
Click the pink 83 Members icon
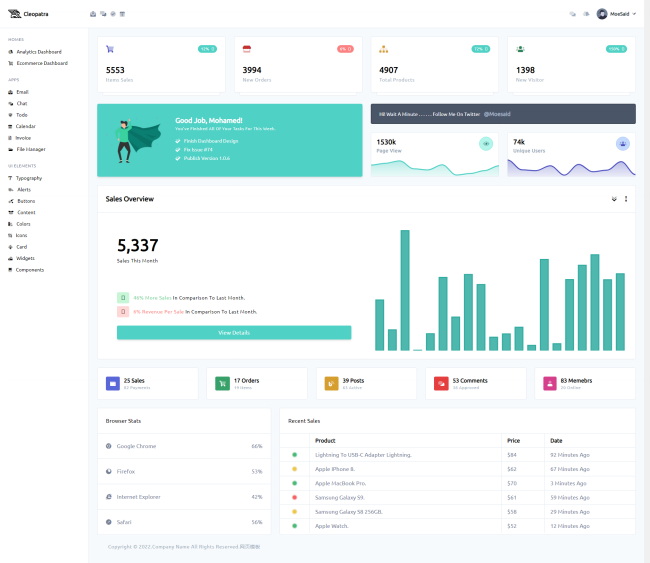click(549, 383)
